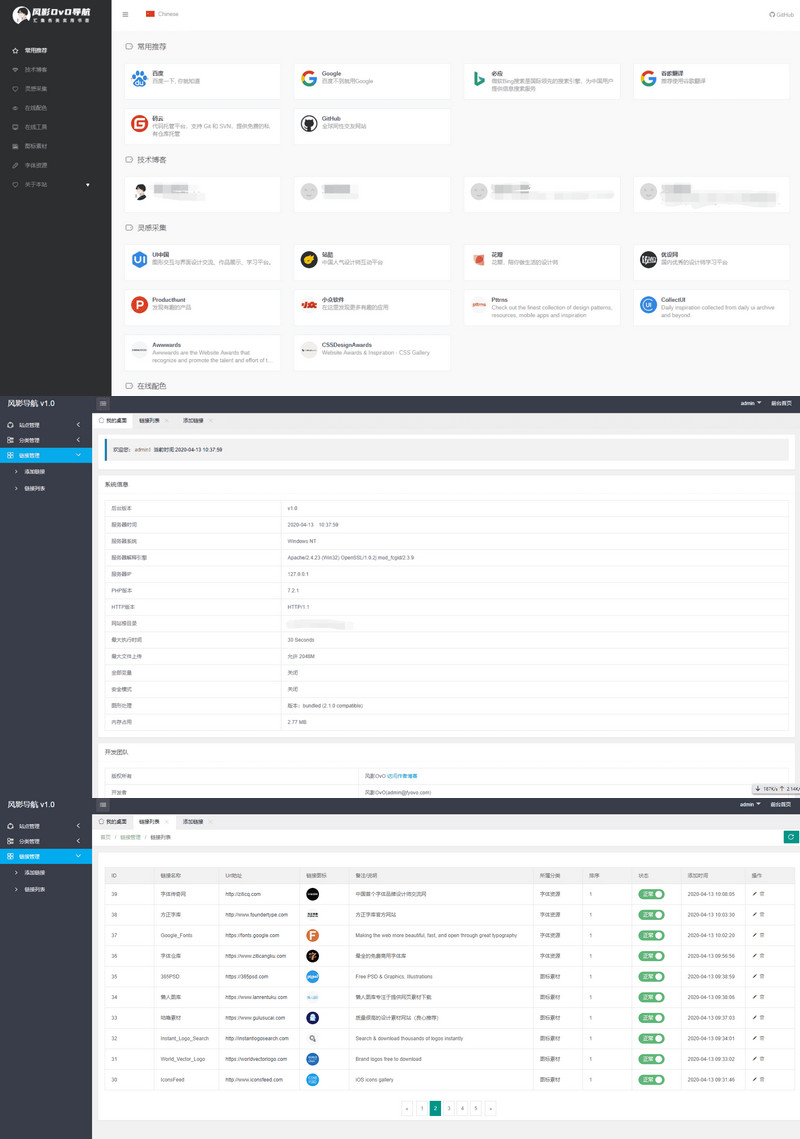Open the CSSDesignAwards card
This screenshot has height=1139, width=800.
pyautogui.click(x=372, y=352)
